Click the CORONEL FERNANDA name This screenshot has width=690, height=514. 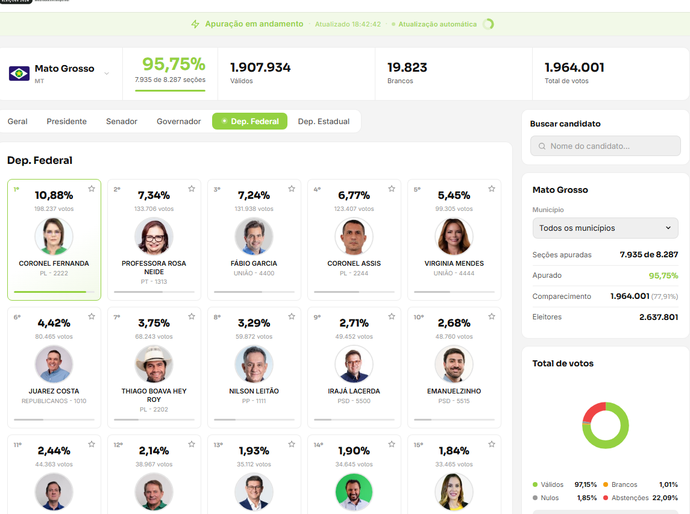click(54, 263)
